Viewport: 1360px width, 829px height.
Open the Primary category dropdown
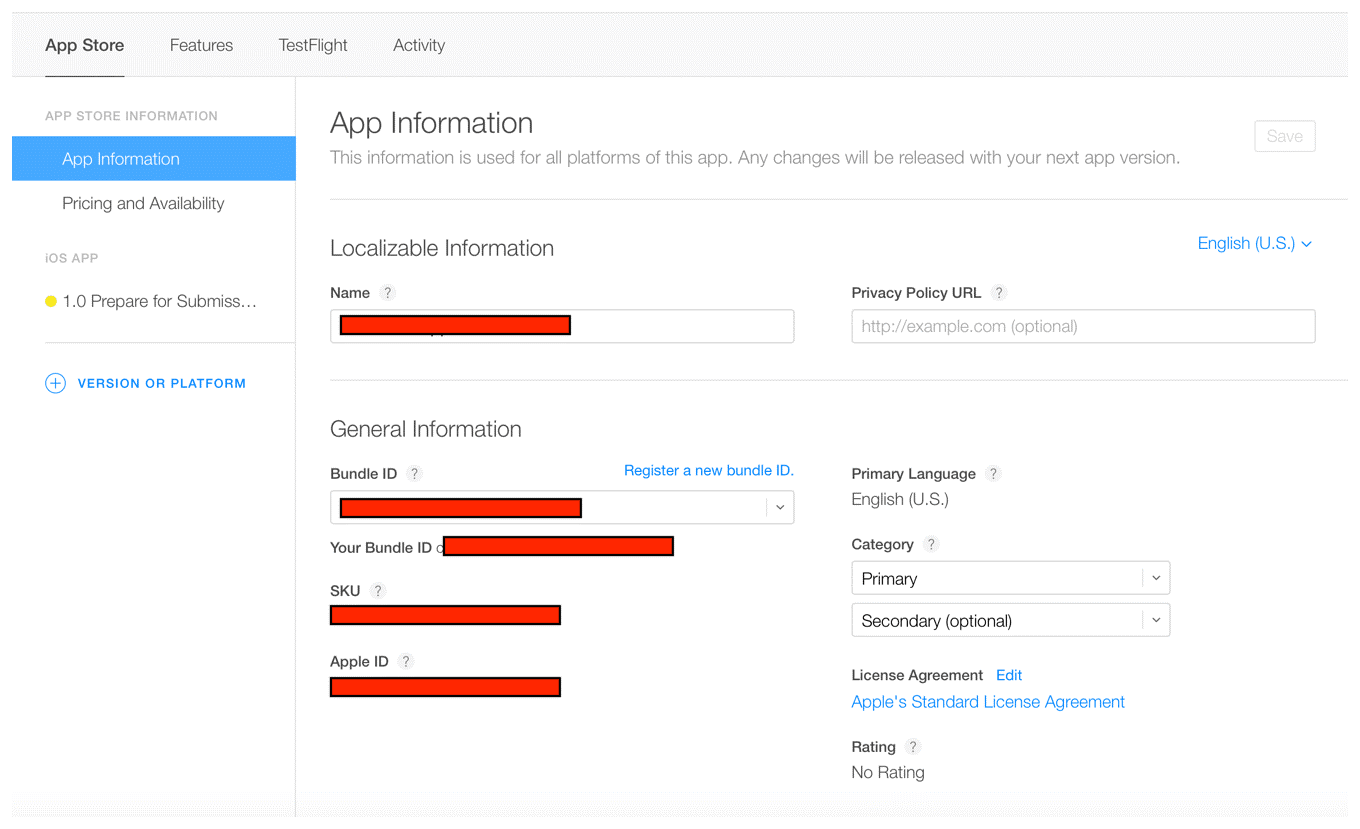tap(1155, 577)
